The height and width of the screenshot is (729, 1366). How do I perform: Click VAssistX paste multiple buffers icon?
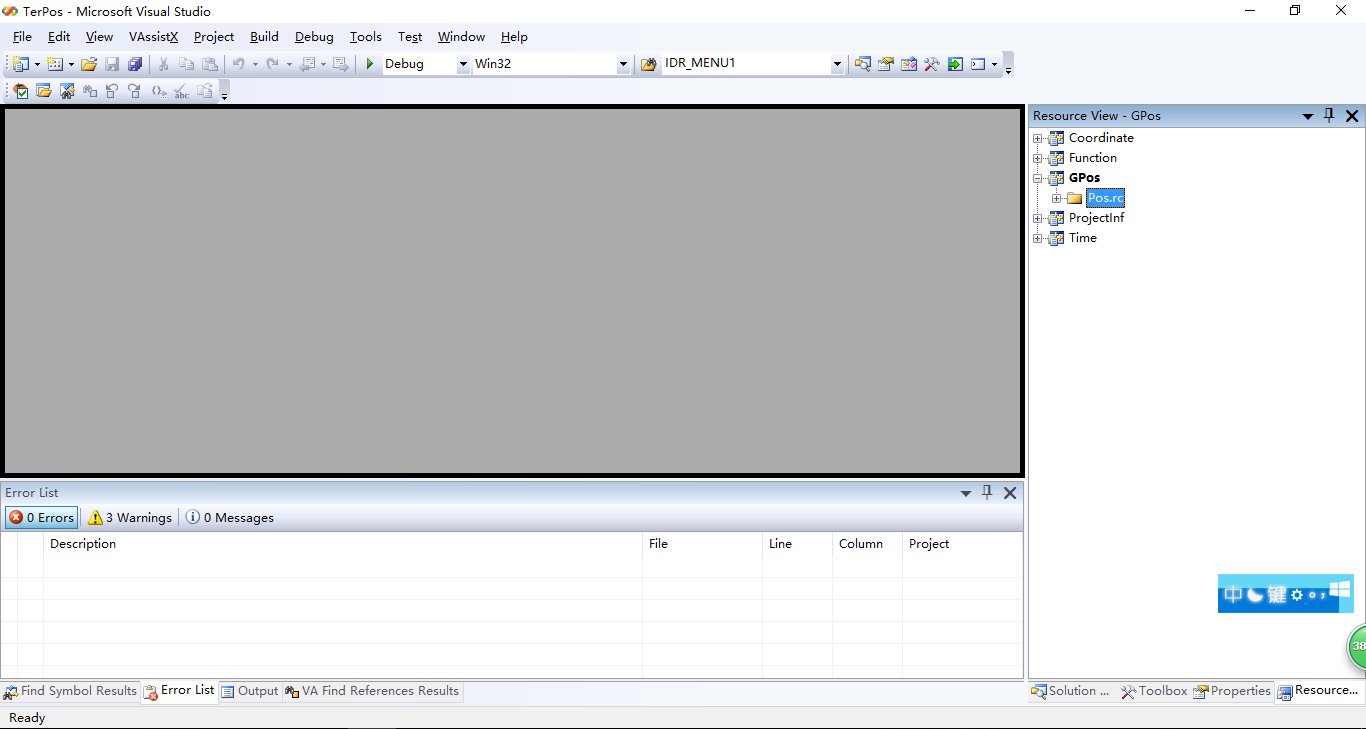point(204,91)
